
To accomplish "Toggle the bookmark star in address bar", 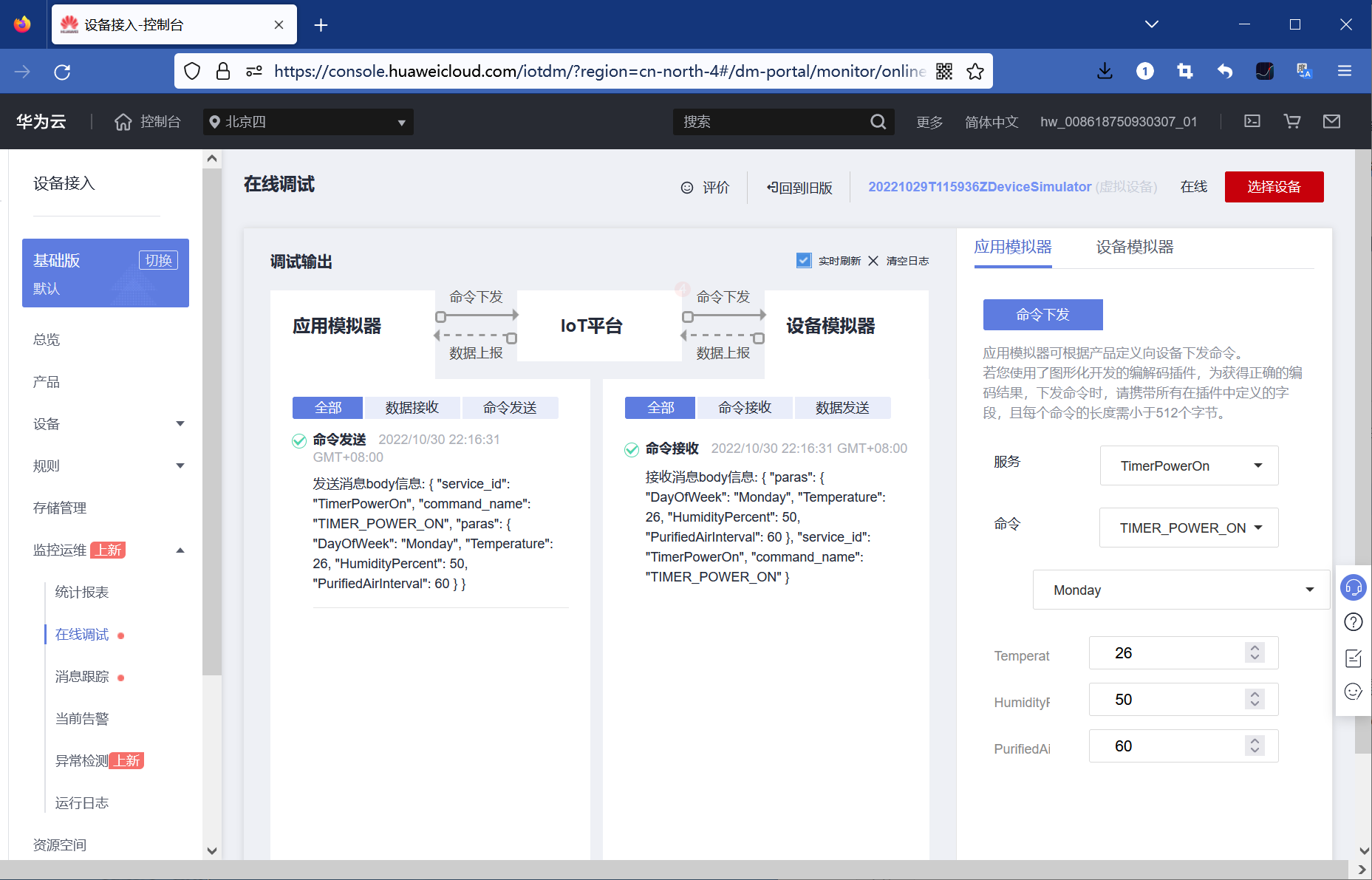I will 975,71.
